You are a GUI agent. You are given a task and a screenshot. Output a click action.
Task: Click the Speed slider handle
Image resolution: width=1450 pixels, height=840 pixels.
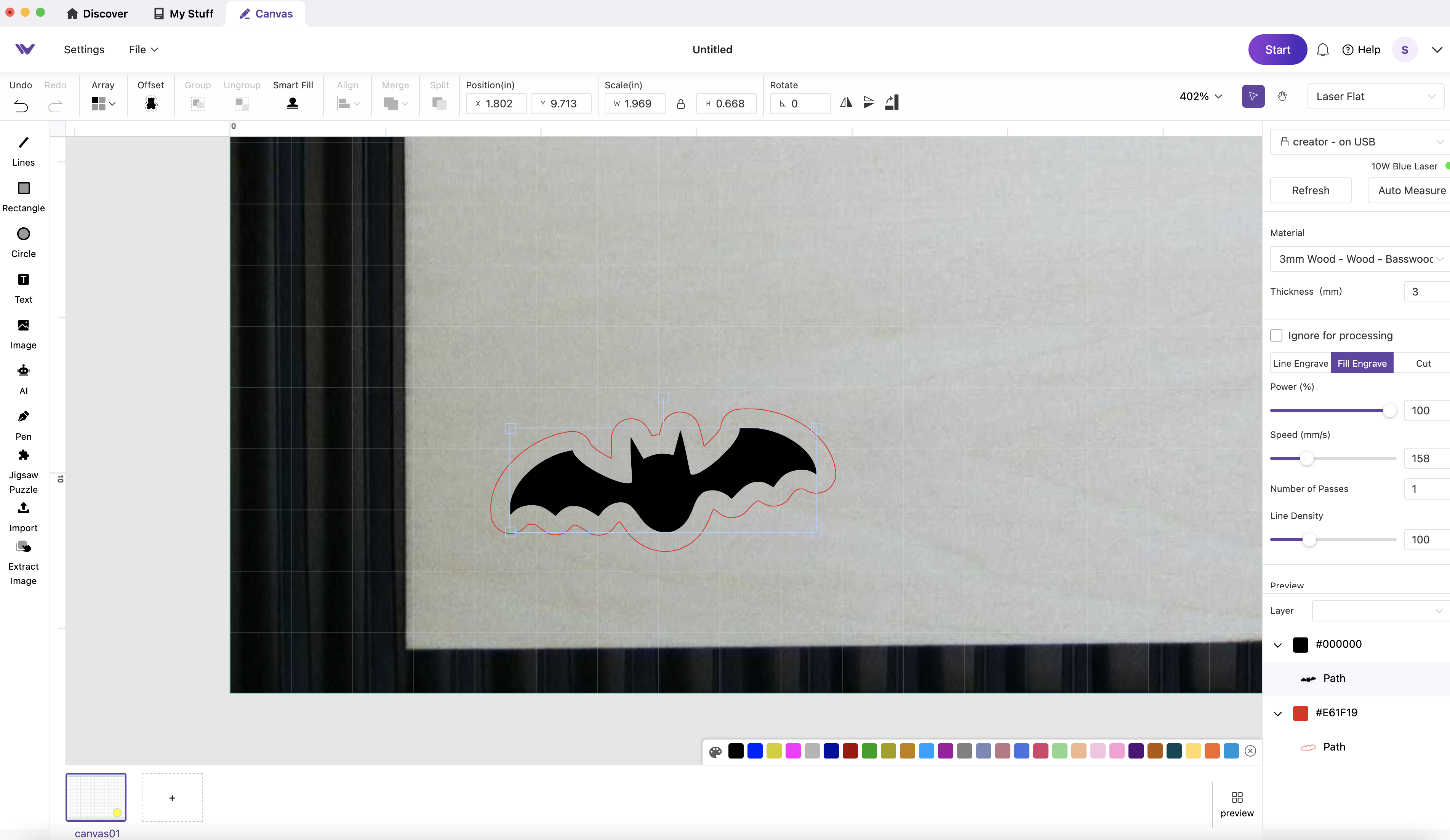point(1306,458)
